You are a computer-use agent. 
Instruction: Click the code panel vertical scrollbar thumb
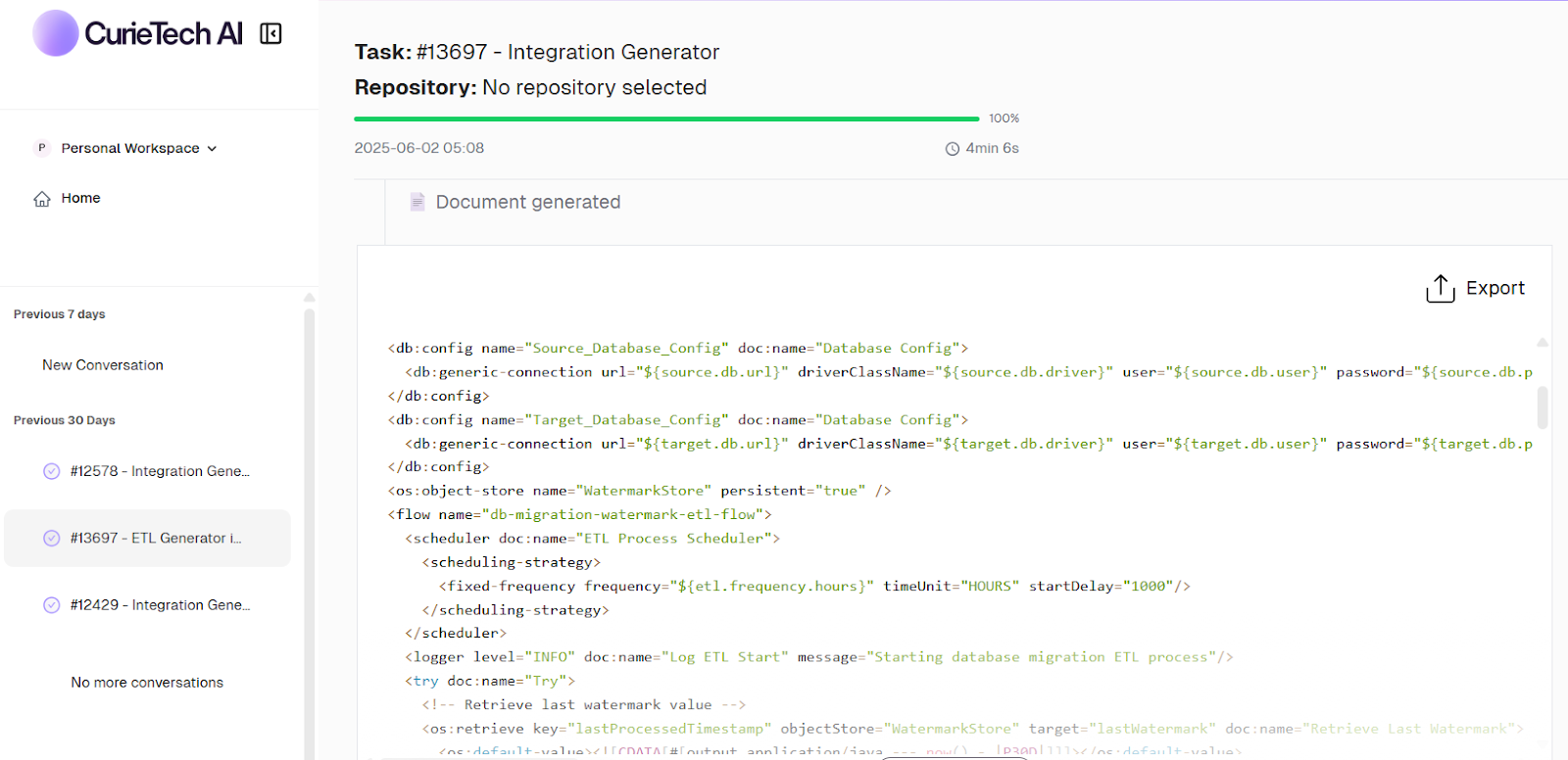[1543, 407]
